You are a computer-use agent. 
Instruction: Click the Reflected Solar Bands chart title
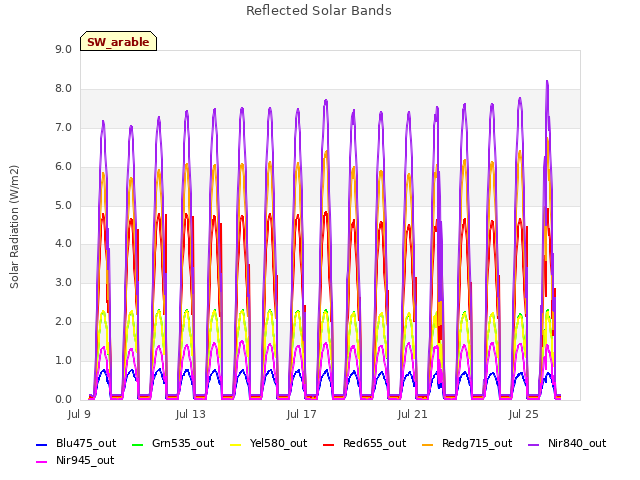pos(319,11)
